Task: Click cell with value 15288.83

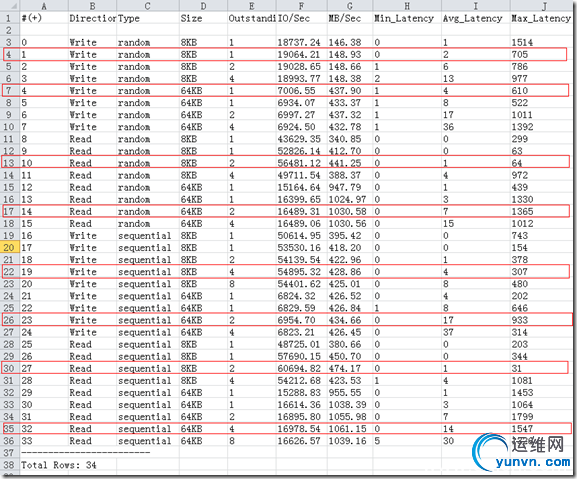Action: (x=301, y=393)
